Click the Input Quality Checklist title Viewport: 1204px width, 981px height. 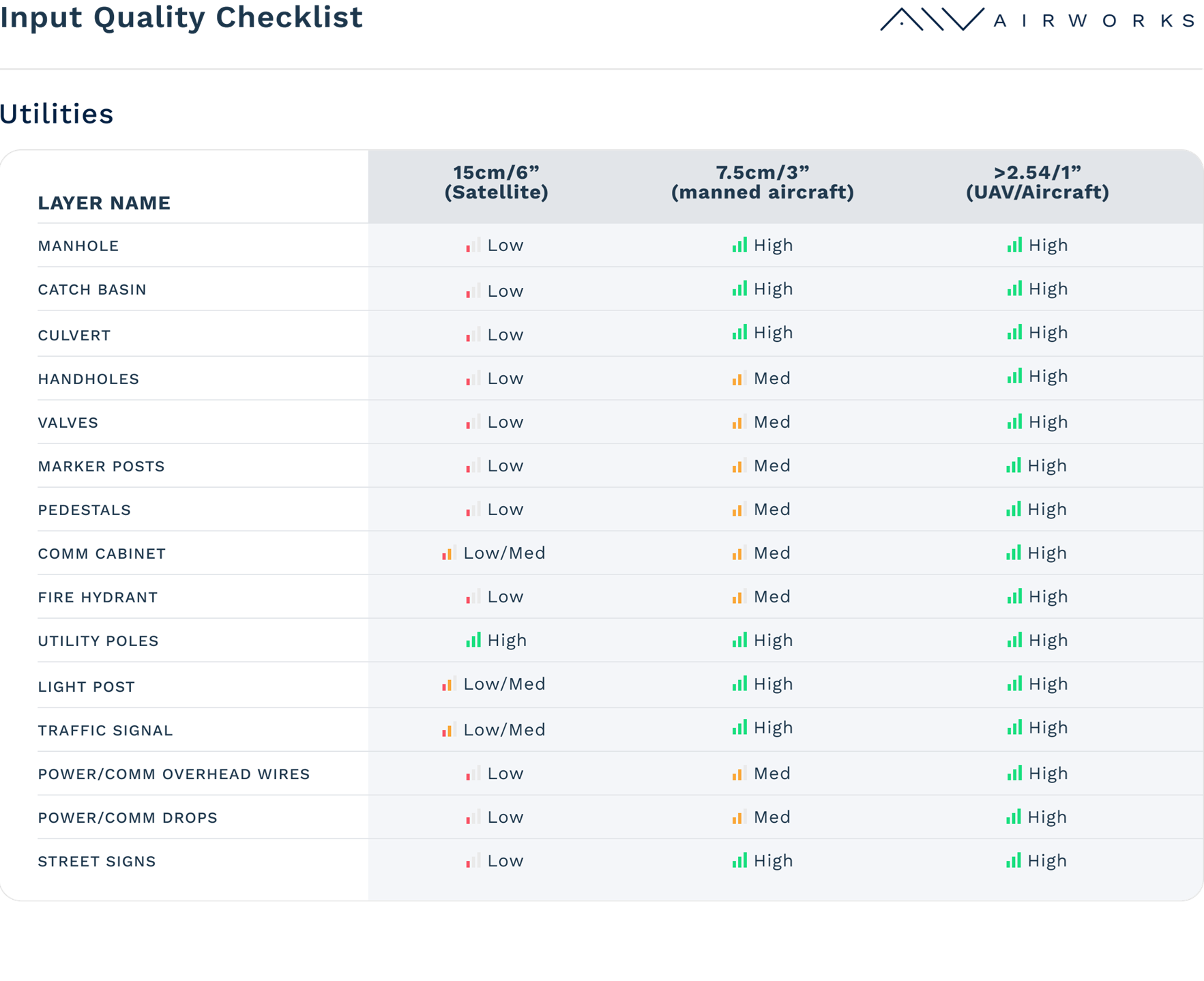point(181,18)
